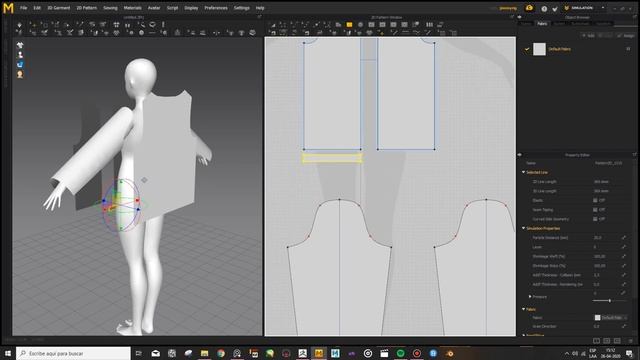Image resolution: width=640 pixels, height=360 pixels.
Task: Open the Materials menu
Action: tap(132, 8)
